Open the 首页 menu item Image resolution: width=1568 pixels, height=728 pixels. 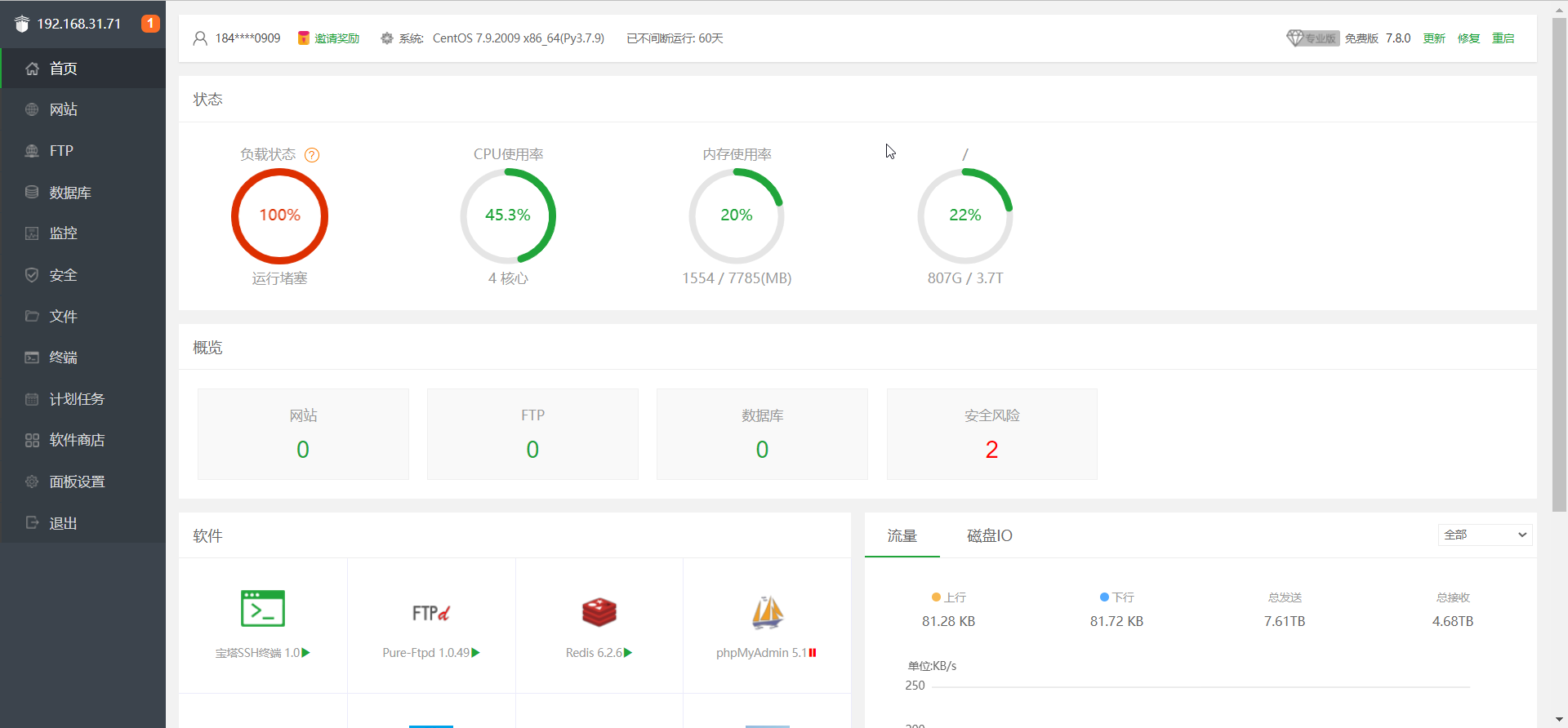[83, 69]
